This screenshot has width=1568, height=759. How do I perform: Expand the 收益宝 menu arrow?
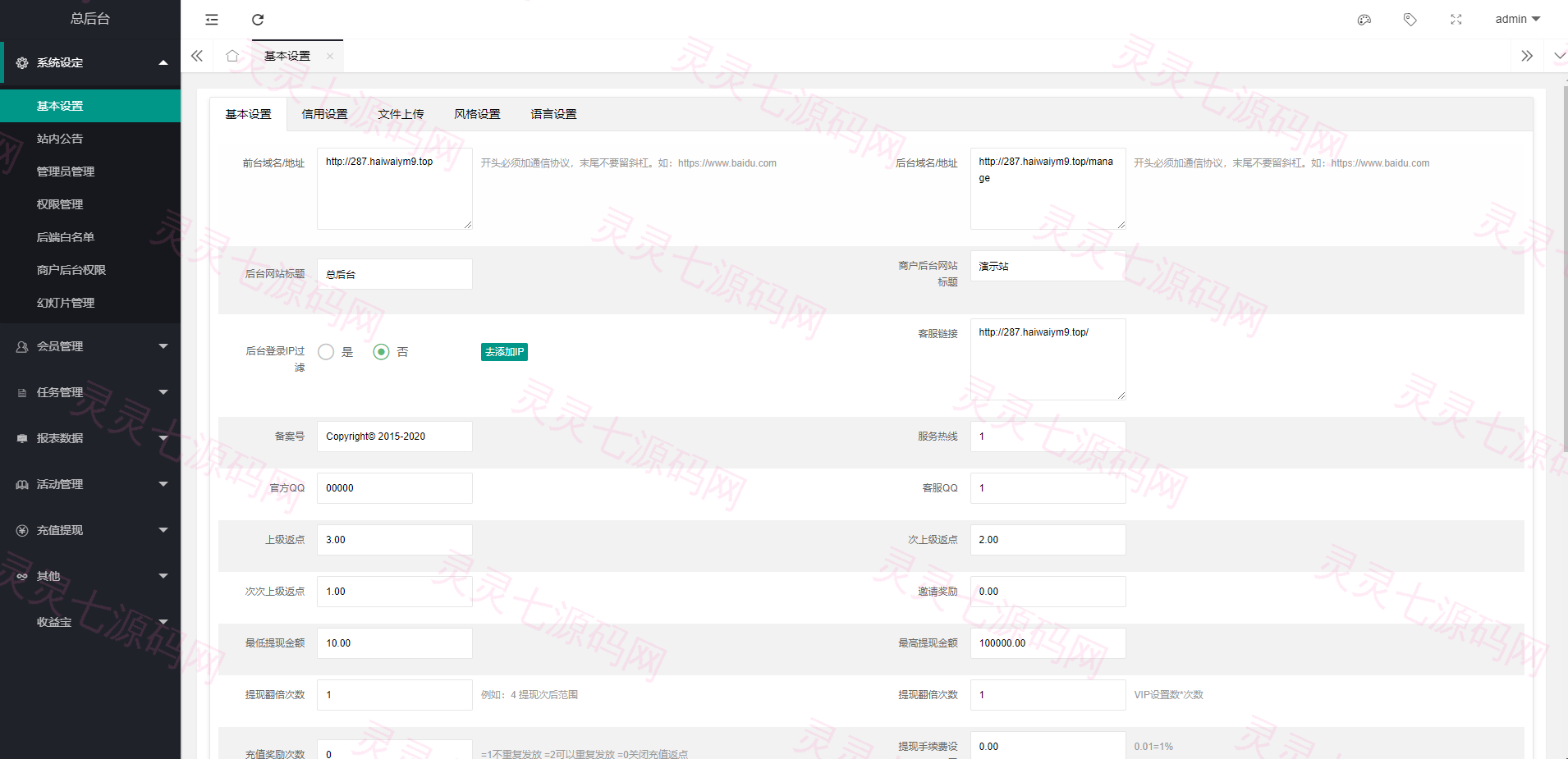pos(163,622)
